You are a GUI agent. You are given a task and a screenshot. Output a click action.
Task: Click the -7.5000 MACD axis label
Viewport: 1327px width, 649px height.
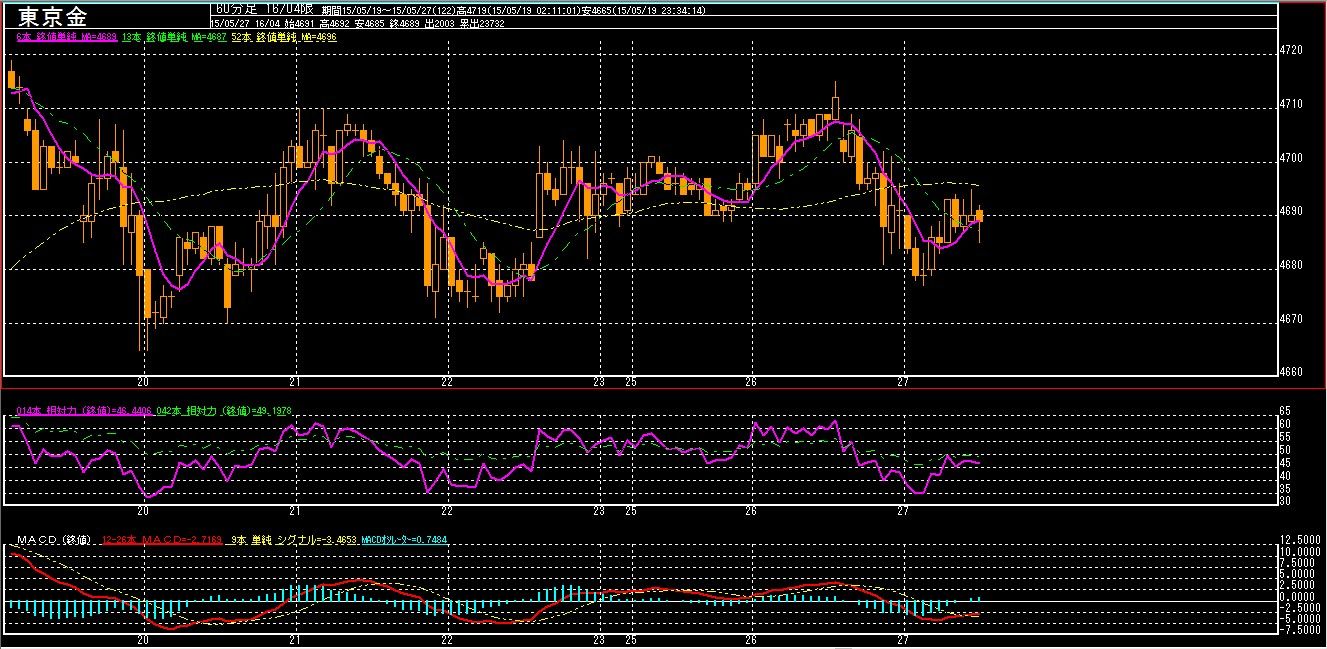(1299, 630)
